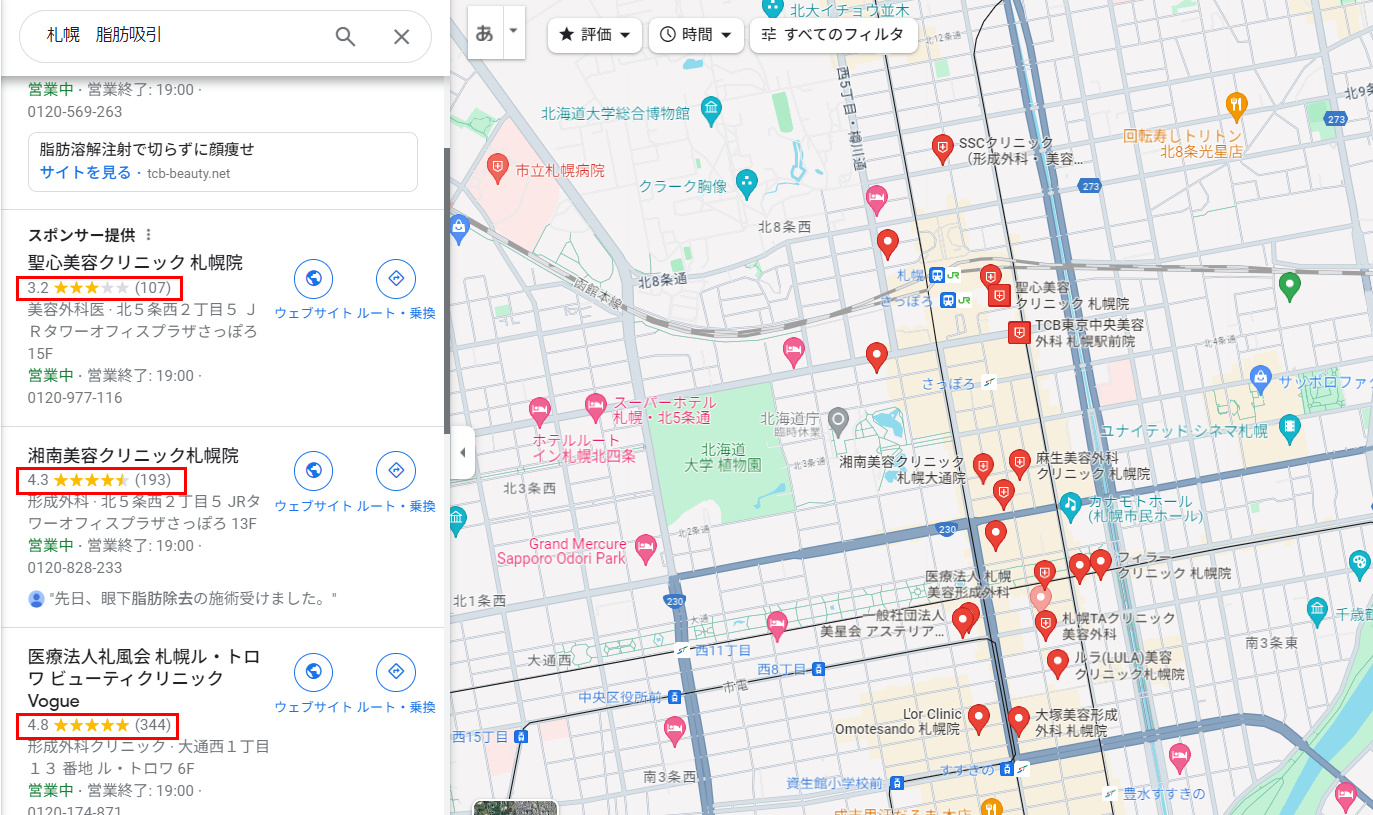Click サッポロファクトリー shopping marker
Viewport: 1373px width, 815px height.
(x=1260, y=378)
